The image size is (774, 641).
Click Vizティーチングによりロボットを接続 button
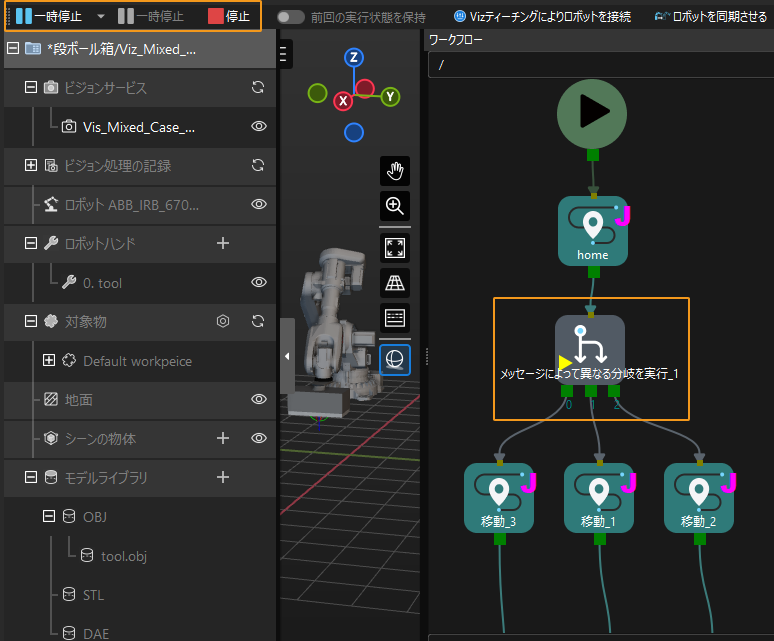[541, 17]
